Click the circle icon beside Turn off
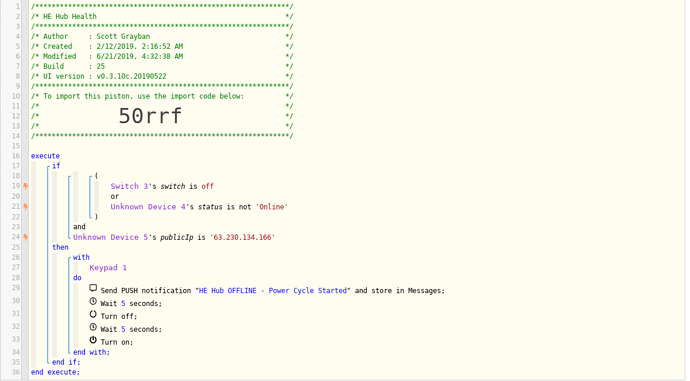 click(x=93, y=314)
